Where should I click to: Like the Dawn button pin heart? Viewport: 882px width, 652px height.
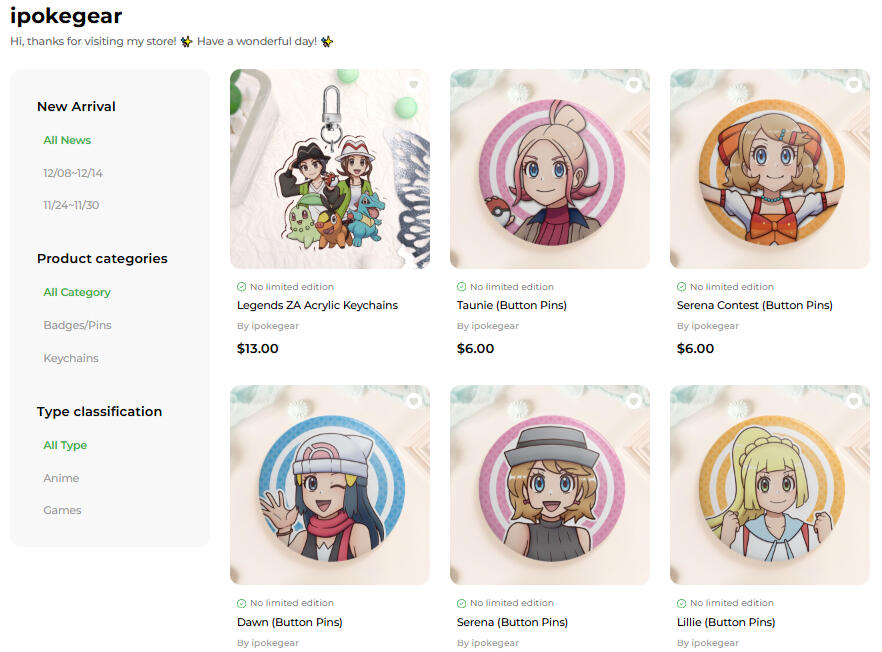tap(413, 401)
